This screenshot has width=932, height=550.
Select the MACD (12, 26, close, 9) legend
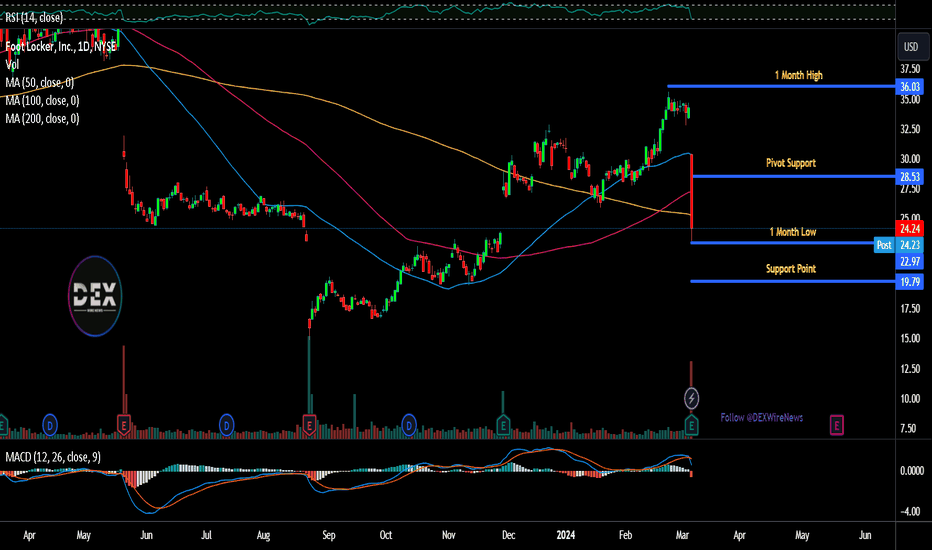click(53, 457)
